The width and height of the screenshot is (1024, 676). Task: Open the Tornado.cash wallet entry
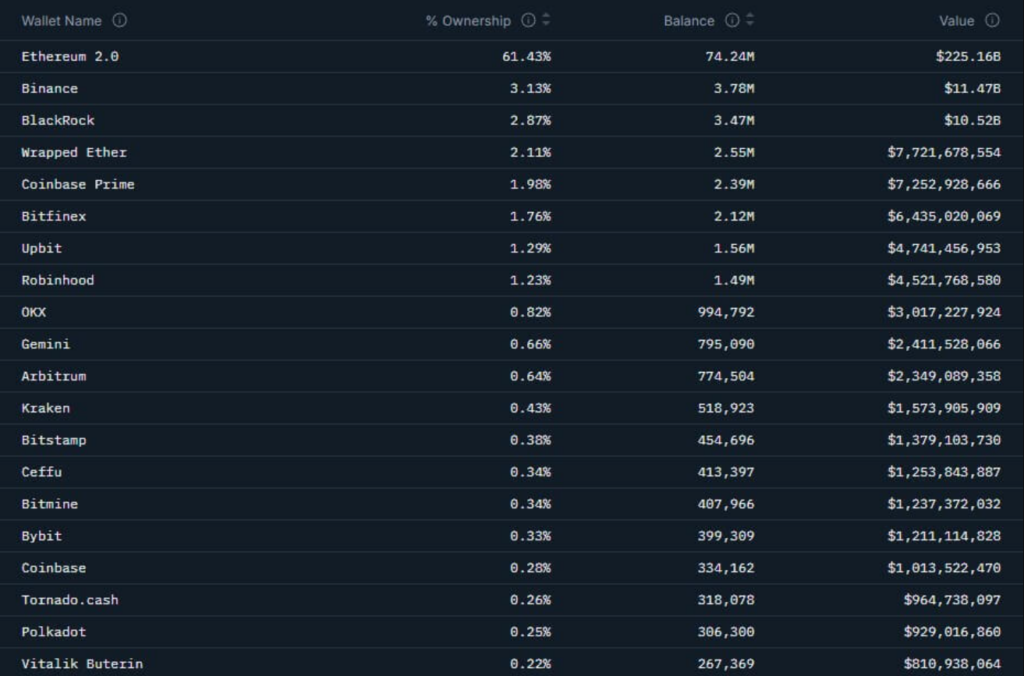point(70,600)
